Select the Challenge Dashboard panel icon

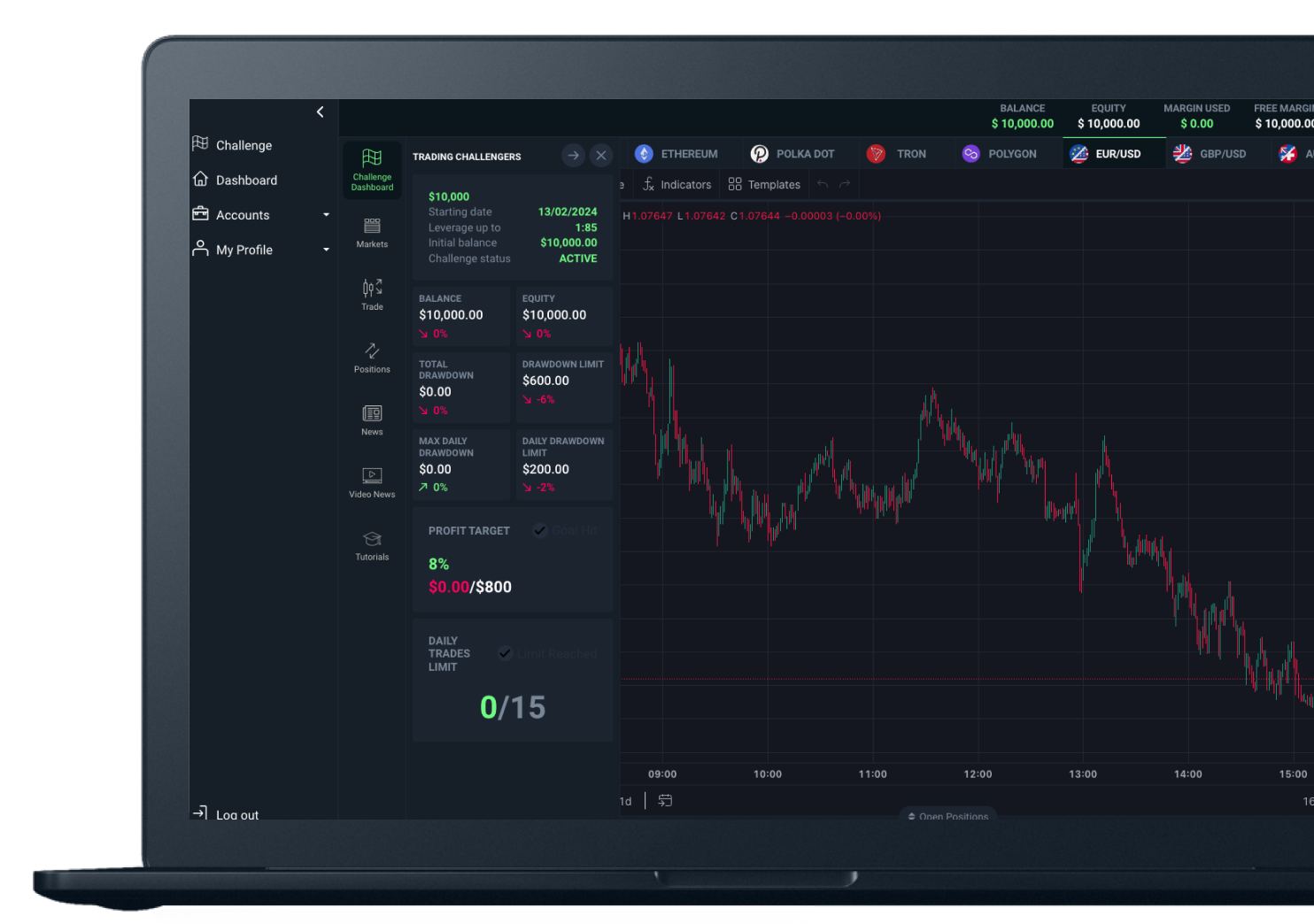pyautogui.click(x=372, y=170)
